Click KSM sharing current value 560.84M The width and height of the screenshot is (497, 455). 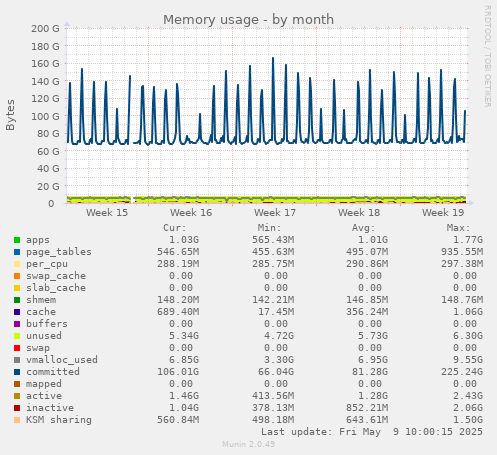click(x=178, y=420)
